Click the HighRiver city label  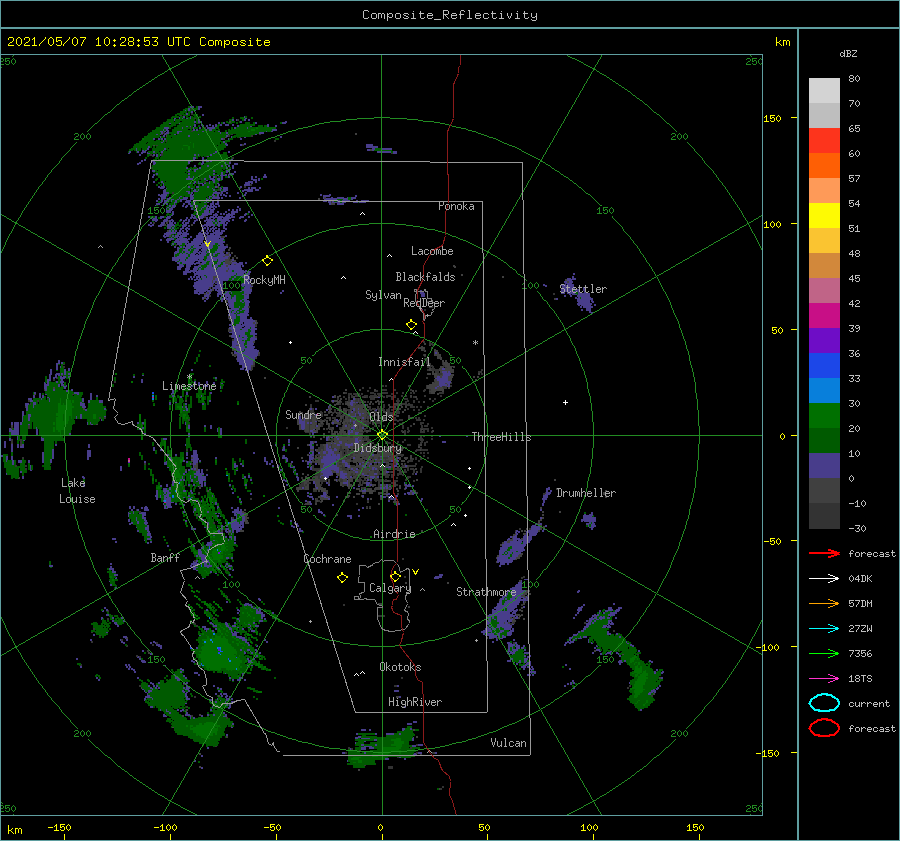(x=415, y=702)
